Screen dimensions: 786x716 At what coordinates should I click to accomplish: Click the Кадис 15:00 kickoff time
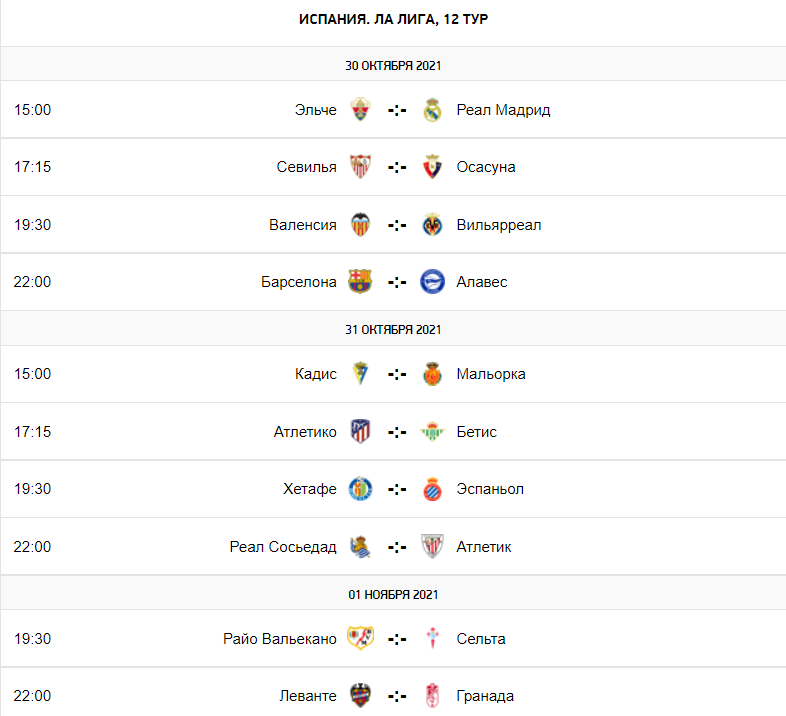32,374
